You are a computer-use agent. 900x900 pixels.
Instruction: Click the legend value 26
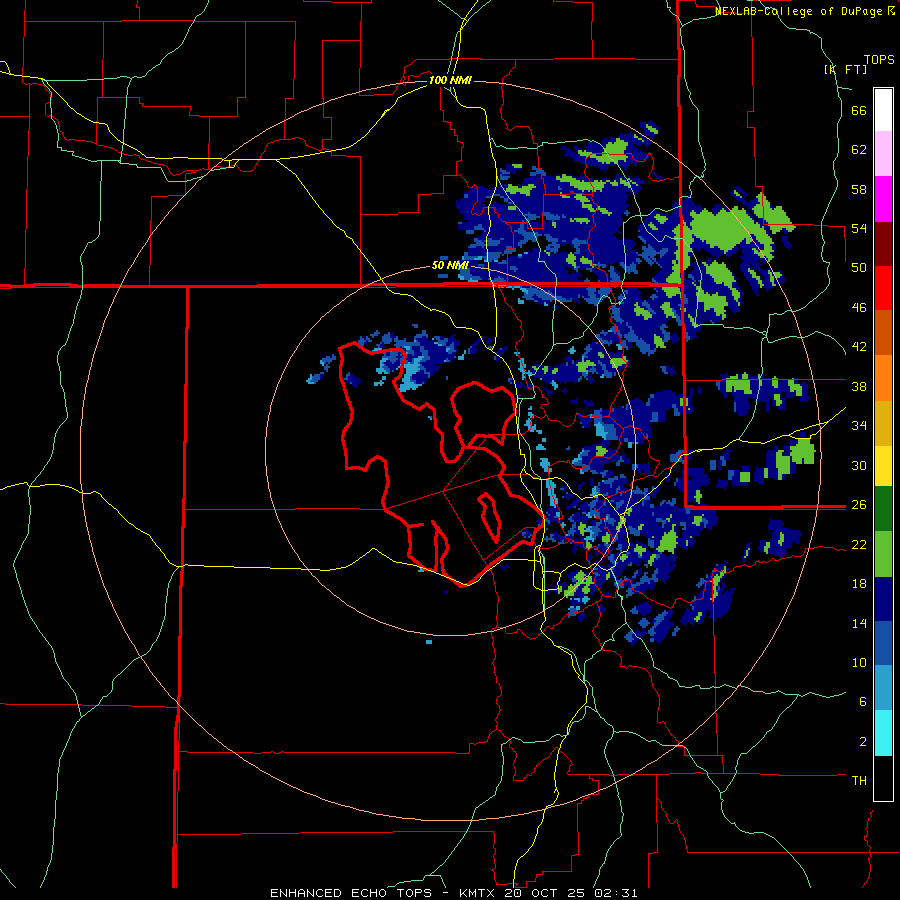pyautogui.click(x=859, y=505)
